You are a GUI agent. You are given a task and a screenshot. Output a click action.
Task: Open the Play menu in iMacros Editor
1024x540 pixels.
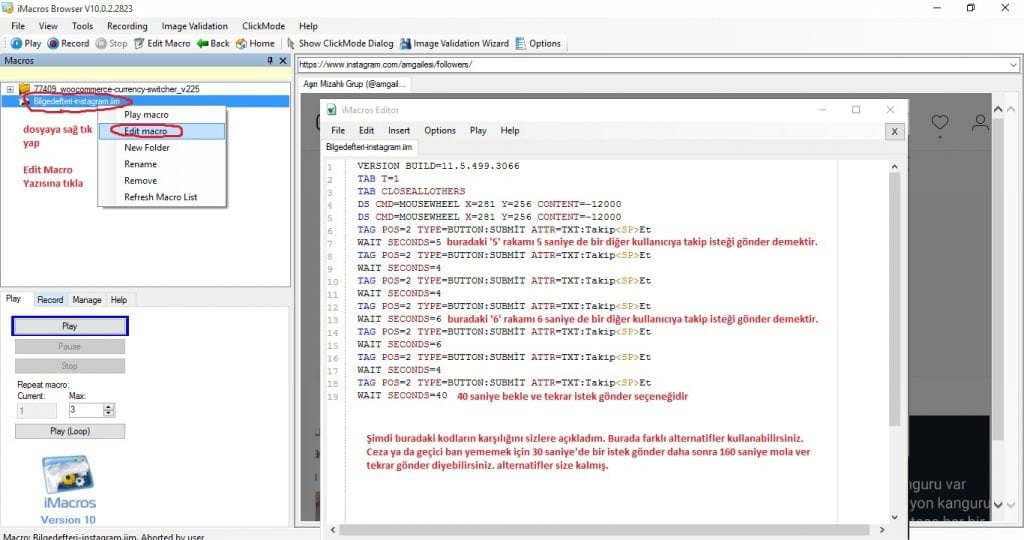478,131
